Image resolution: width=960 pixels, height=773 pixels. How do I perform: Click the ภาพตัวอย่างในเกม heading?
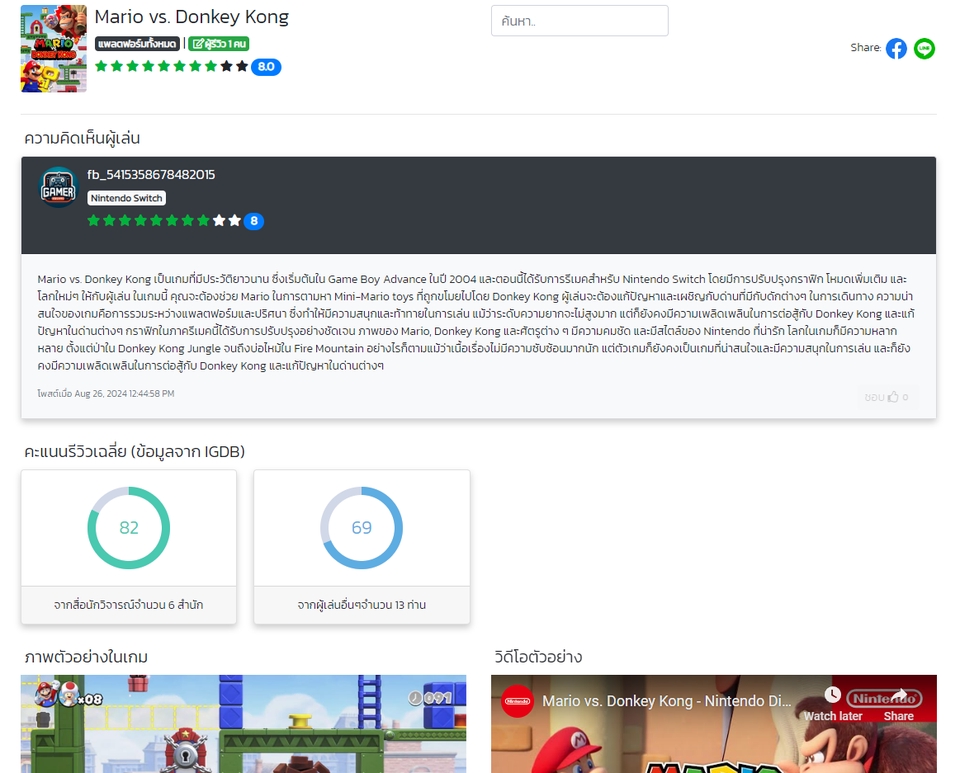tap(86, 657)
